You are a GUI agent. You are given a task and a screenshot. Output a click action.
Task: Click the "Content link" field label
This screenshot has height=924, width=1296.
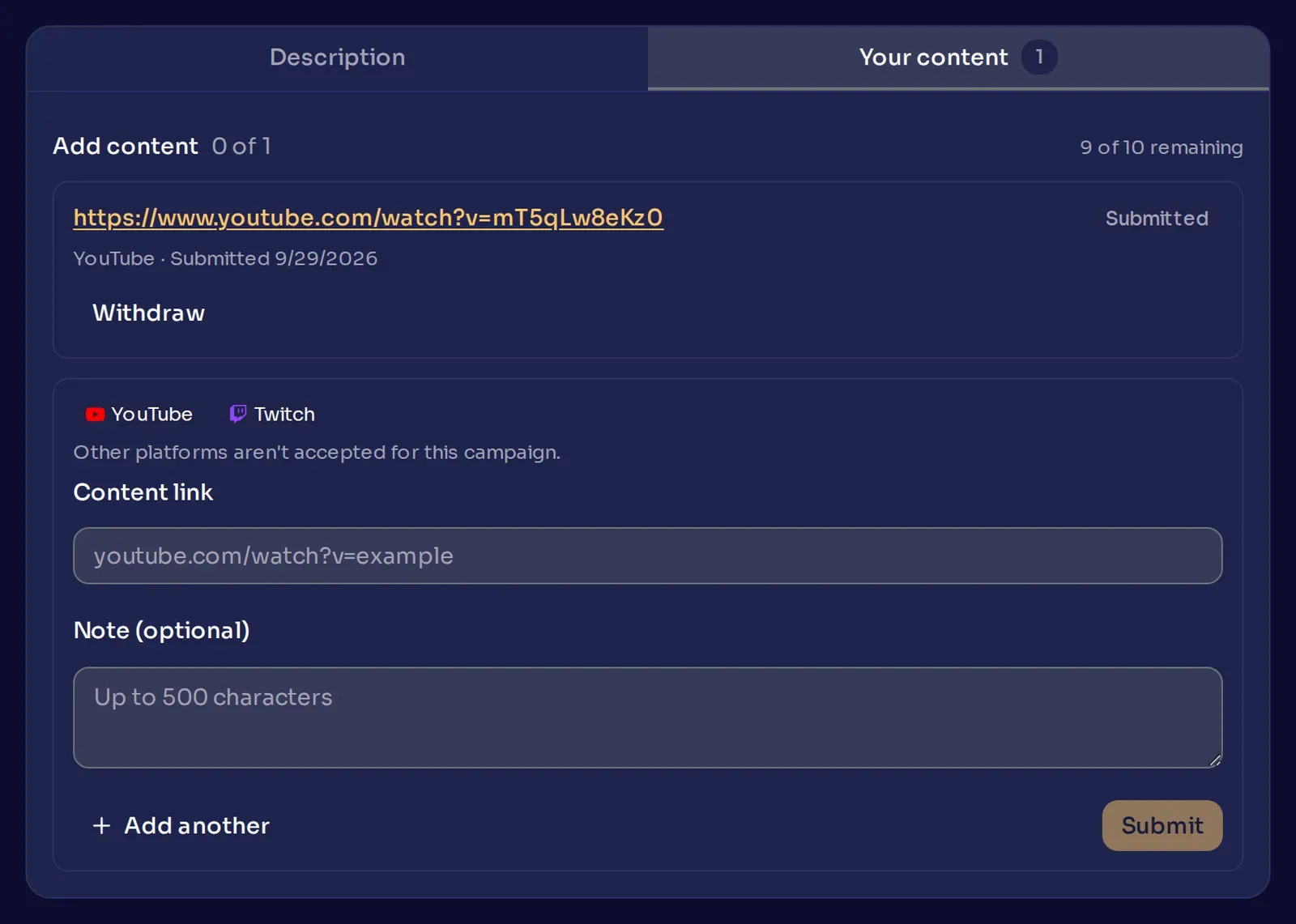pyautogui.click(x=143, y=492)
